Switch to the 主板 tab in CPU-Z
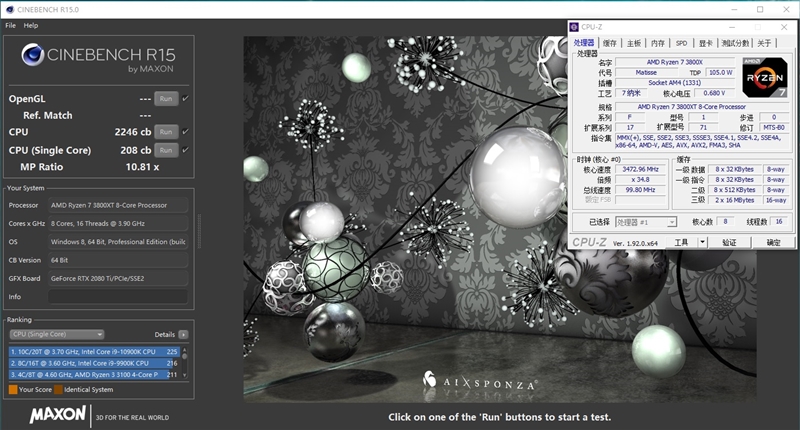This screenshot has height=430, width=800. tap(634, 43)
